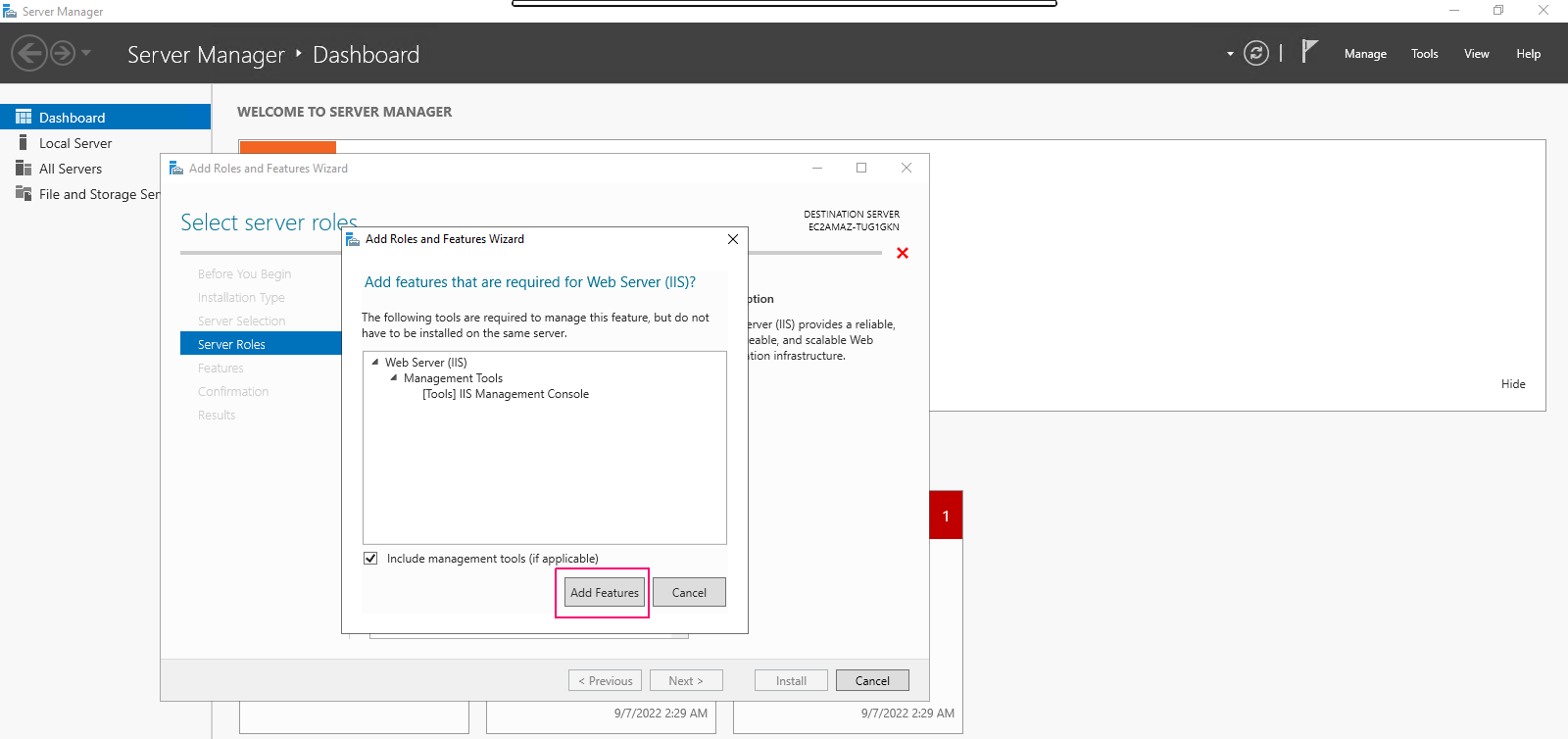1568x739 pixels.
Task: Minimize the Add Roles and Features Wizard window
Action: pyautogui.click(x=817, y=168)
